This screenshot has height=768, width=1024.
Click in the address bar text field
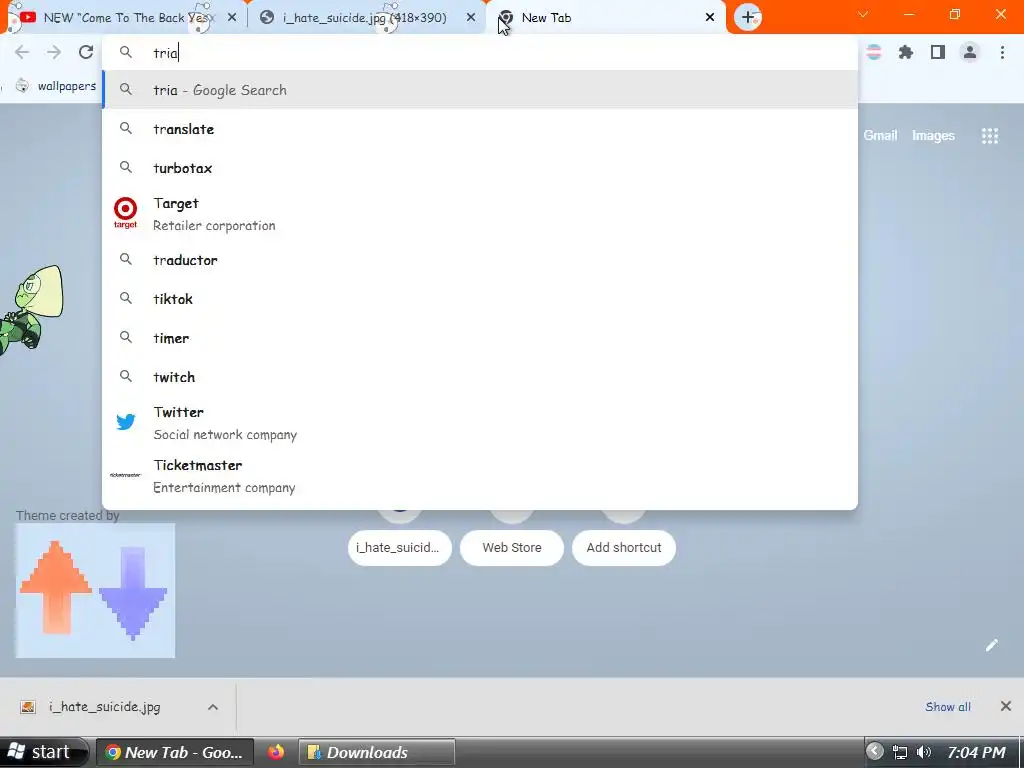480,53
